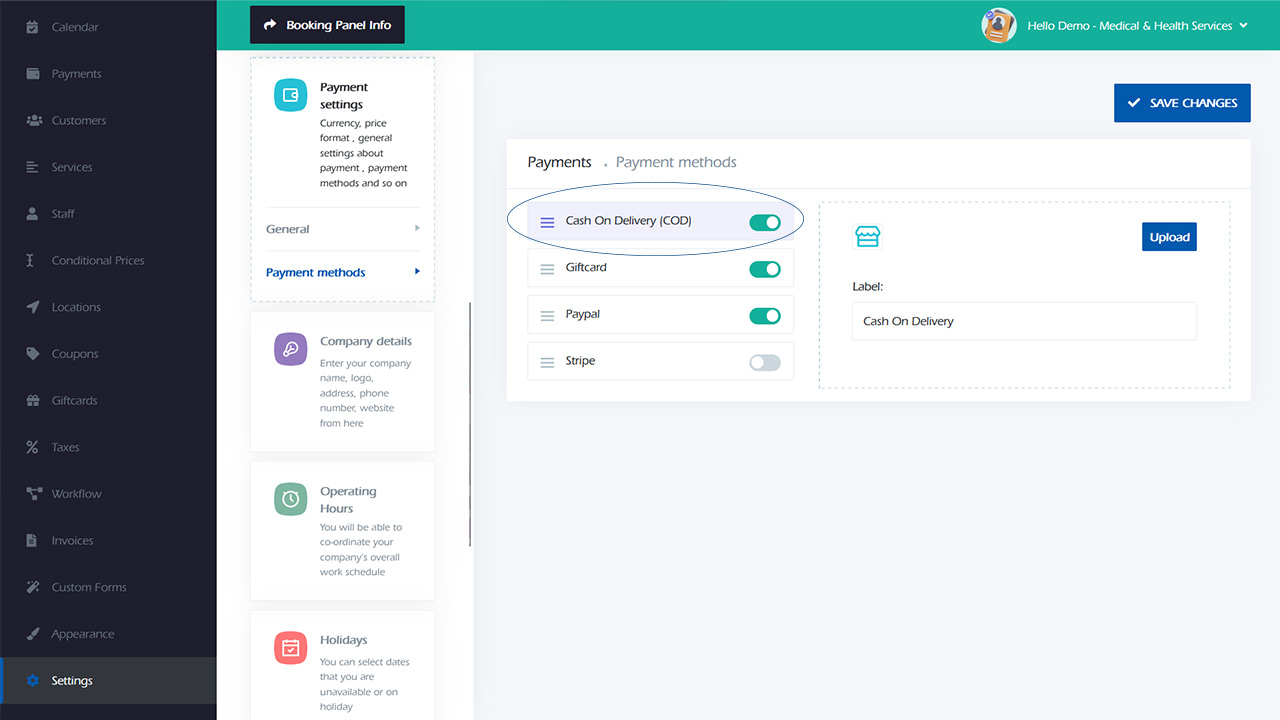
Task: Click the Locations arrow icon
Action: 32,307
